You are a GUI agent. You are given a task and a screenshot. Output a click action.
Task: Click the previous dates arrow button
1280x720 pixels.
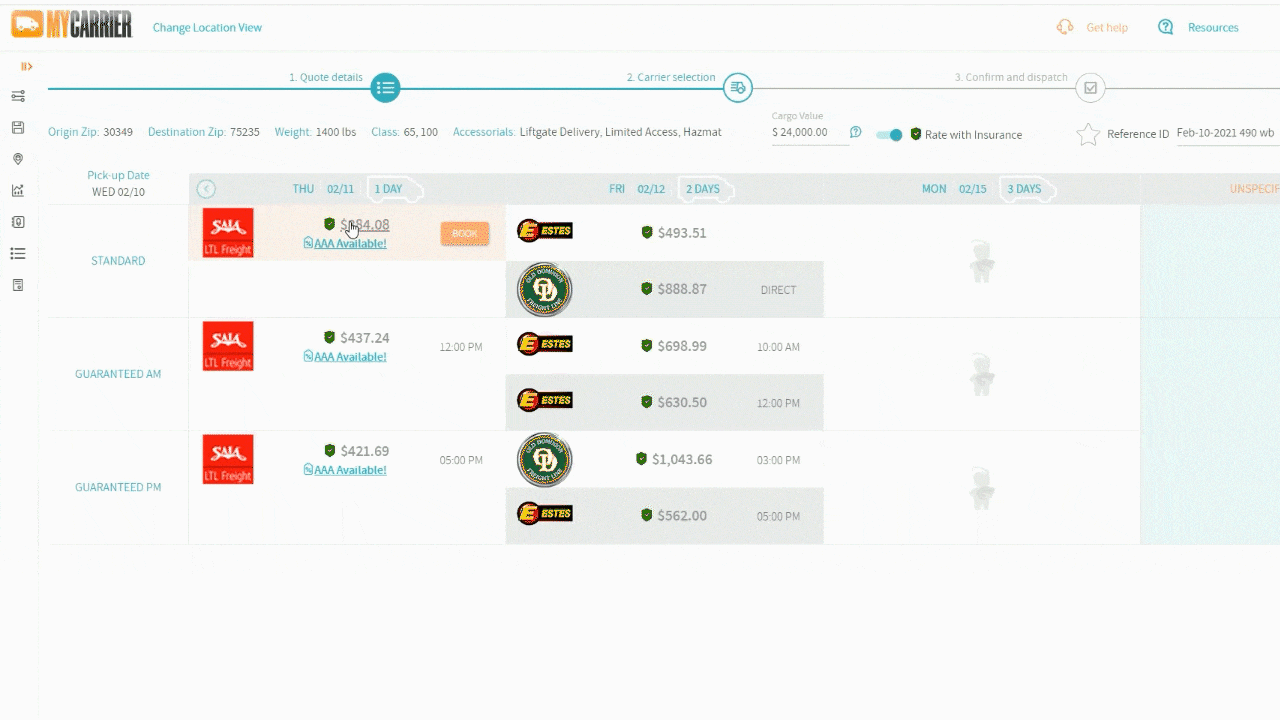(x=206, y=189)
